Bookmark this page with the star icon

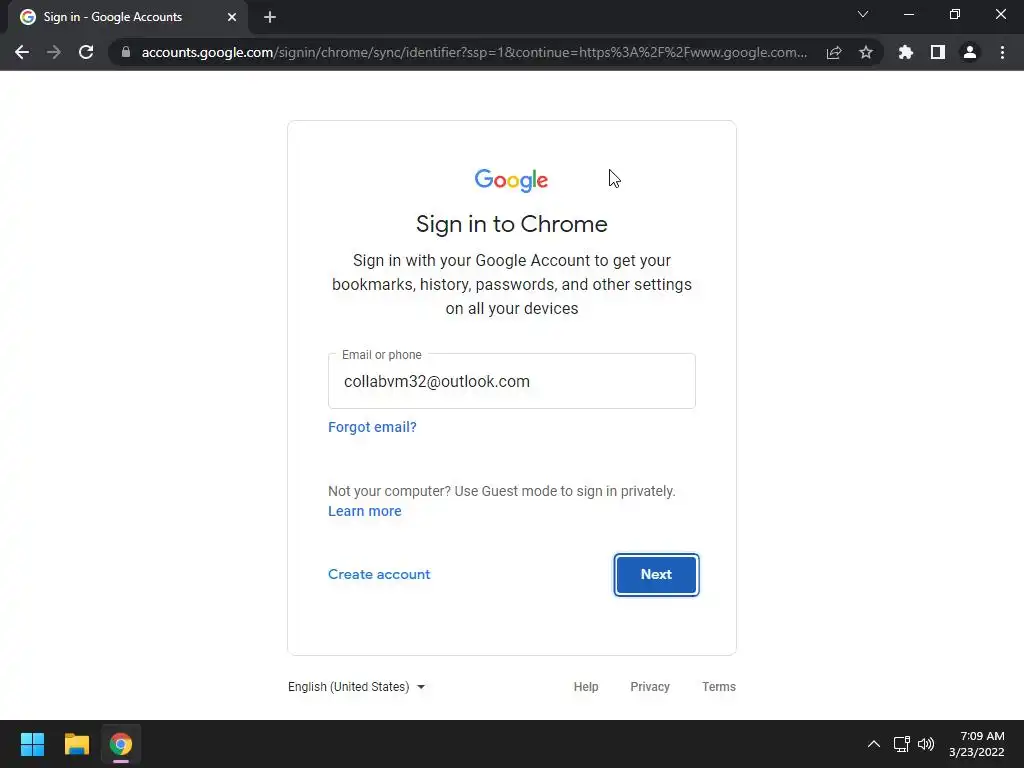(x=866, y=52)
